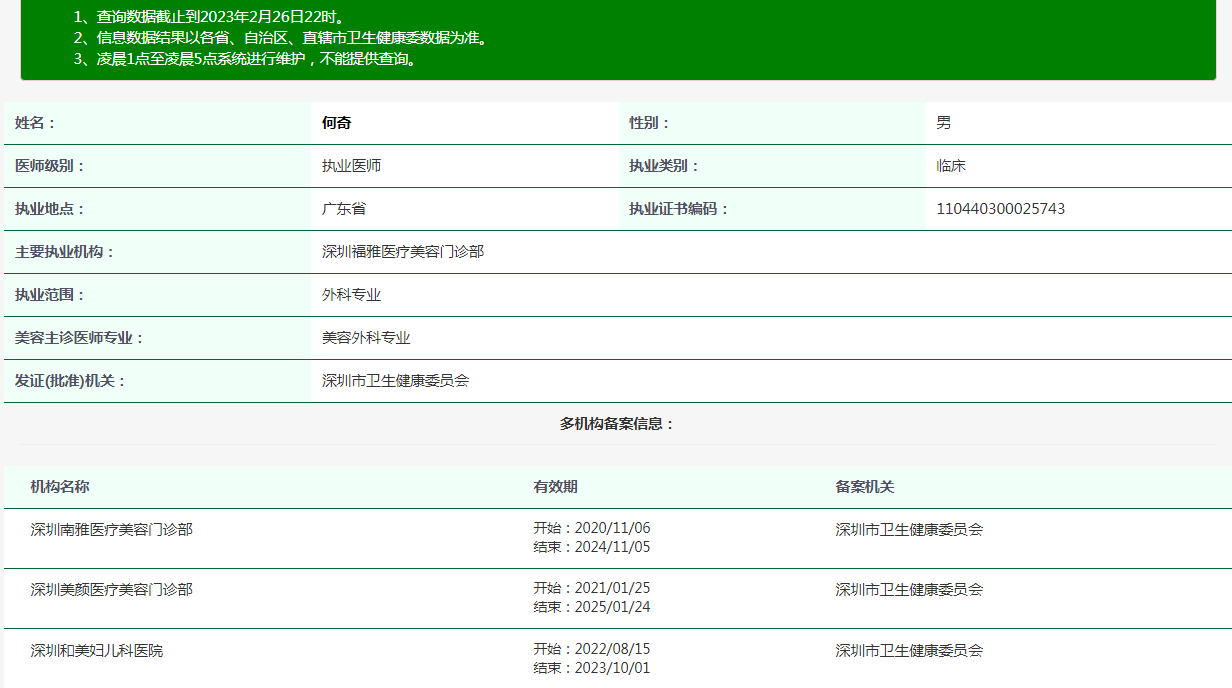
Task: Click the 外科专业 practice scope value
Action: click(x=351, y=295)
